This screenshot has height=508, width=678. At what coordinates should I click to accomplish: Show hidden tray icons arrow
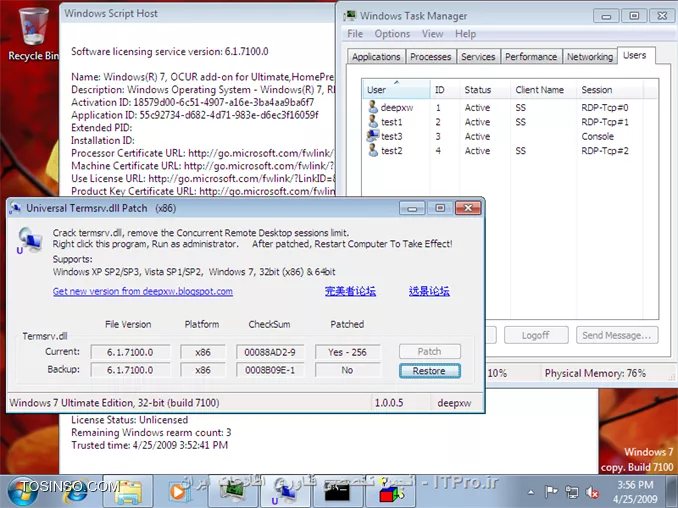point(531,492)
